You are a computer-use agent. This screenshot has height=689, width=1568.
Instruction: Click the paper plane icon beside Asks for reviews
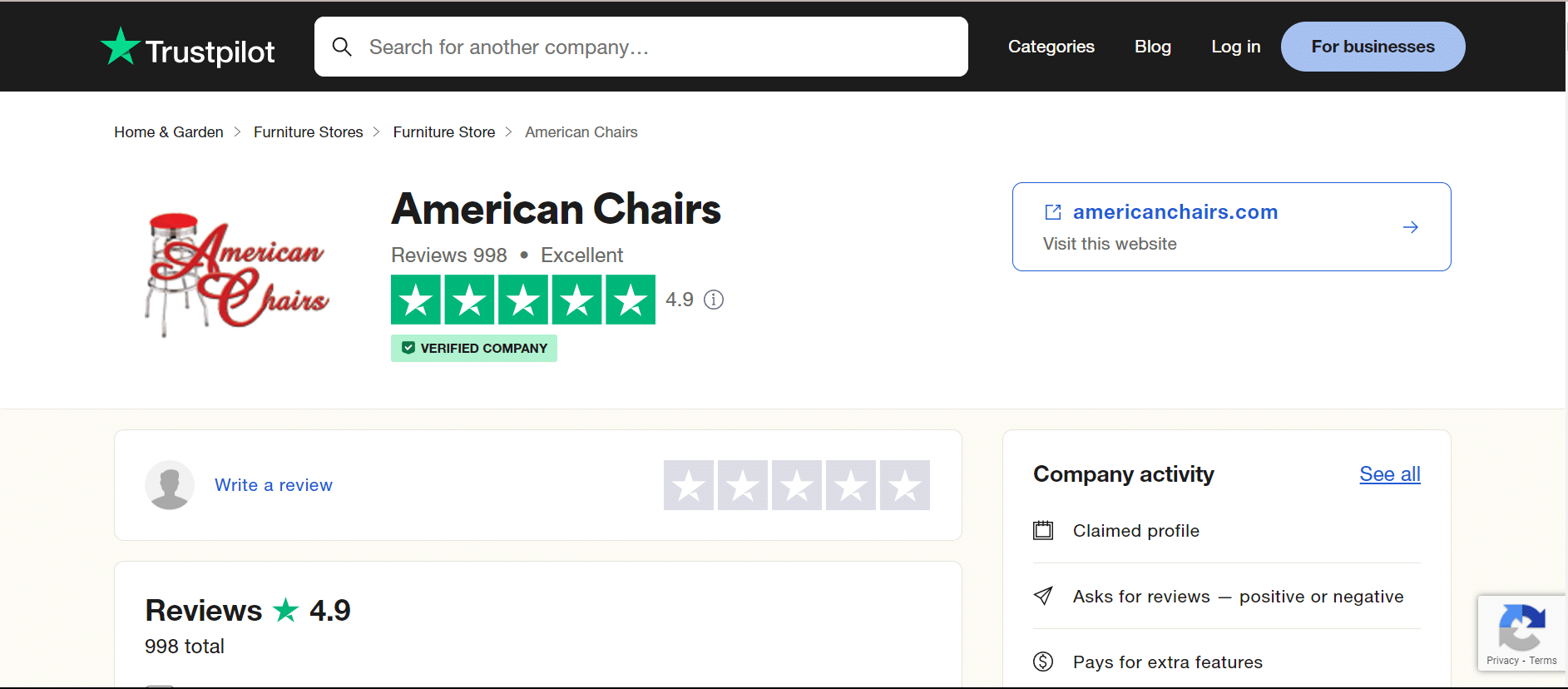[1044, 596]
